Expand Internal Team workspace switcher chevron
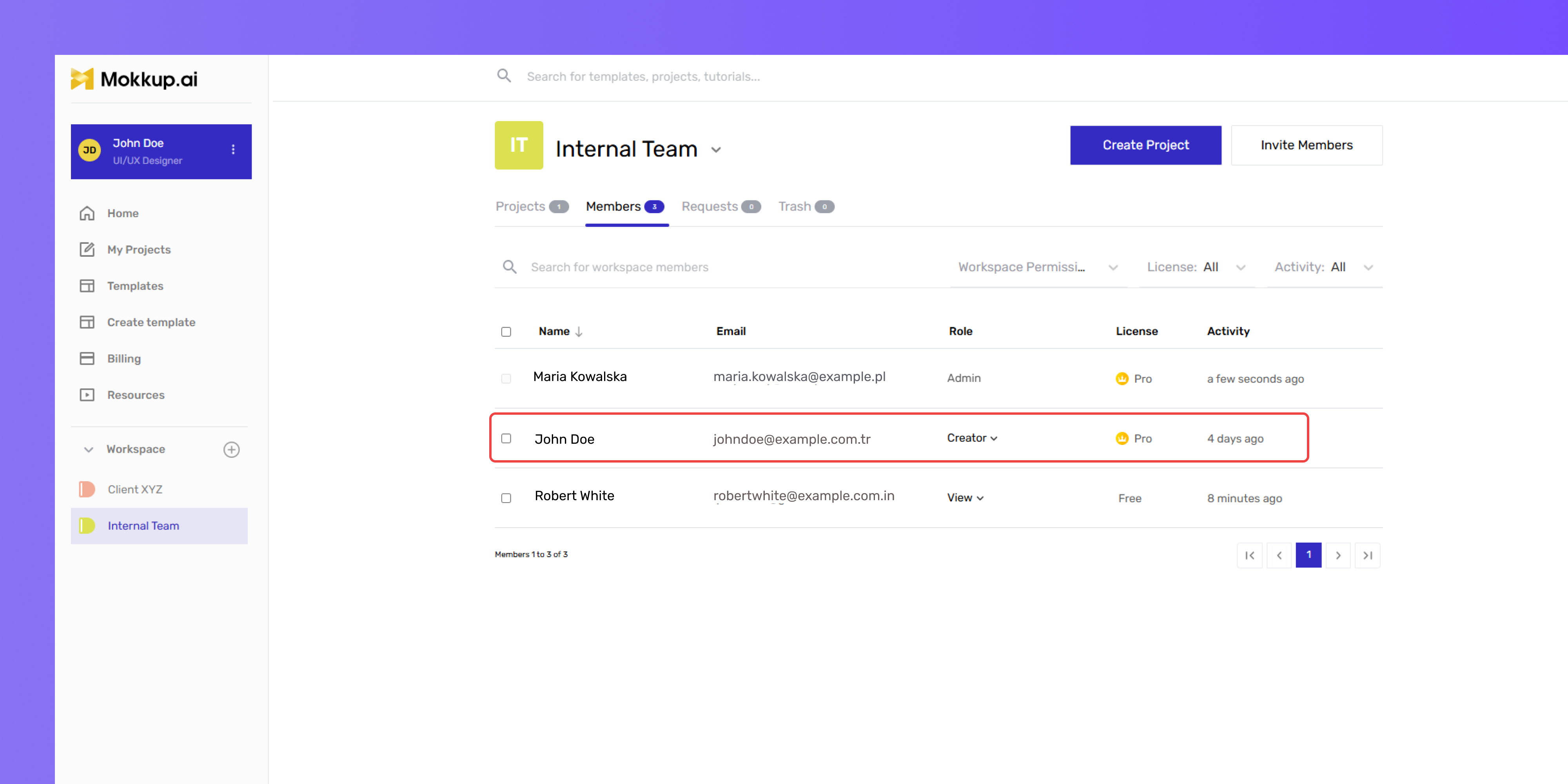1568x784 pixels. [716, 150]
